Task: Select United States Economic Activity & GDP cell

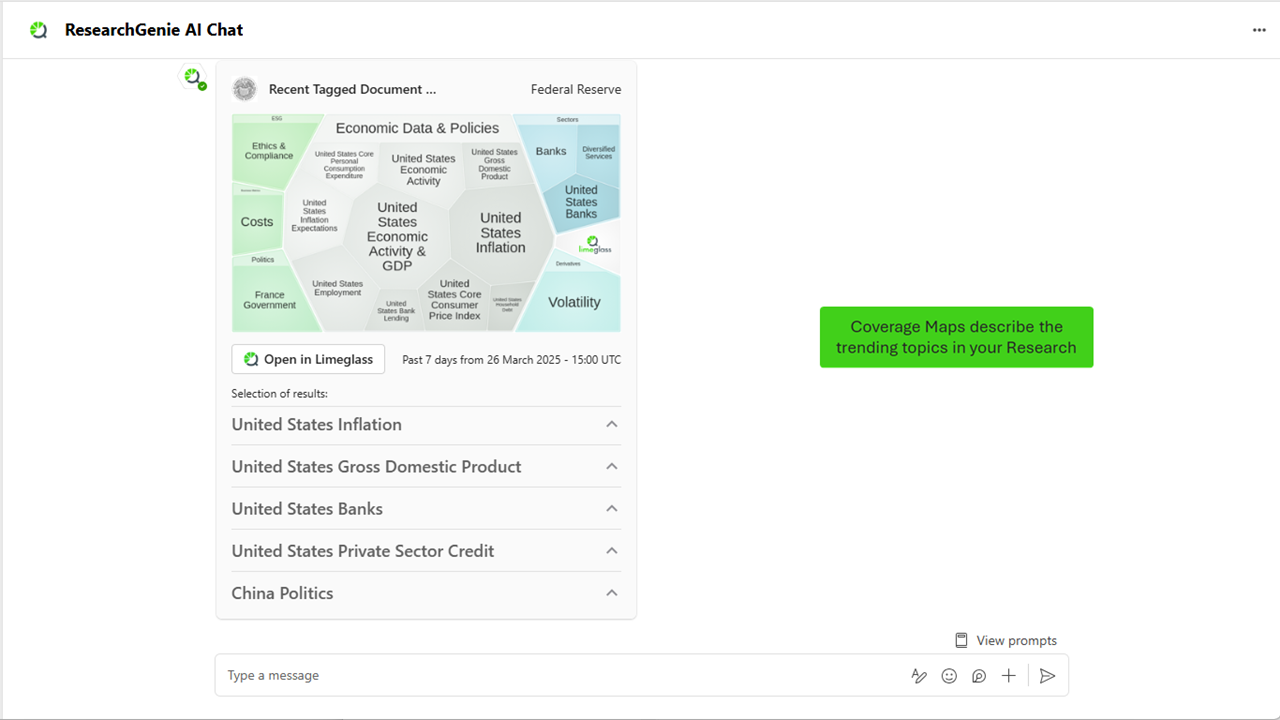Action: (397, 236)
